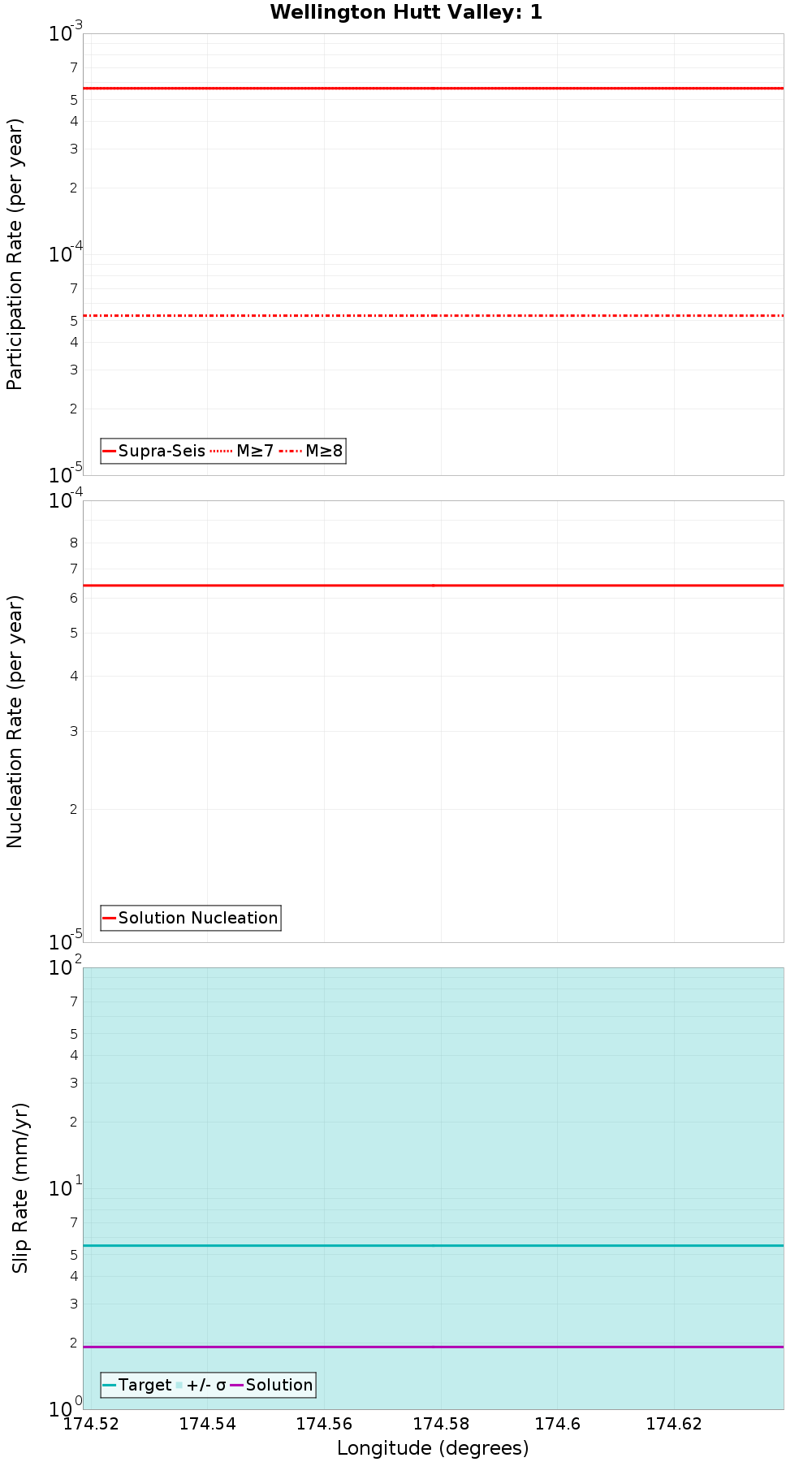This screenshot has width=812, height=1462.
Task: Click the Participation Rate axis label
Action: tap(15, 254)
